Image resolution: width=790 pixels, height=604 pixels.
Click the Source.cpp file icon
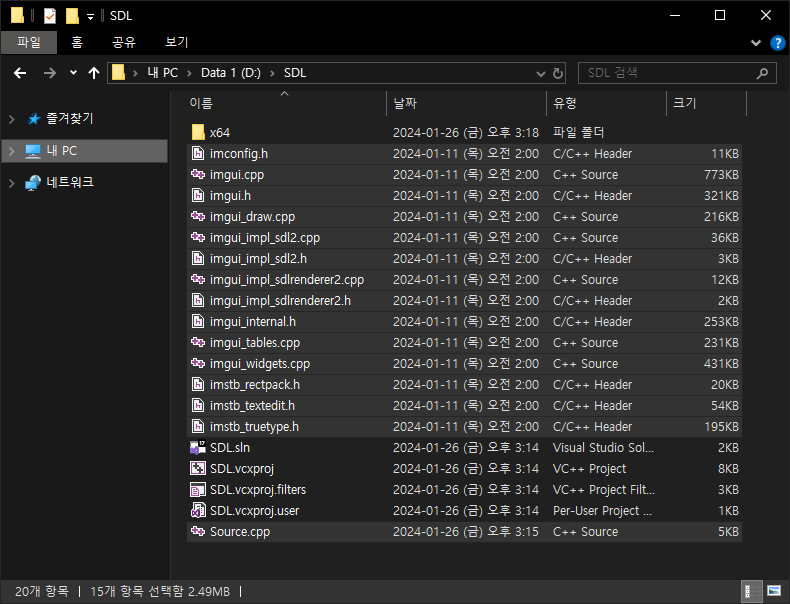198,531
